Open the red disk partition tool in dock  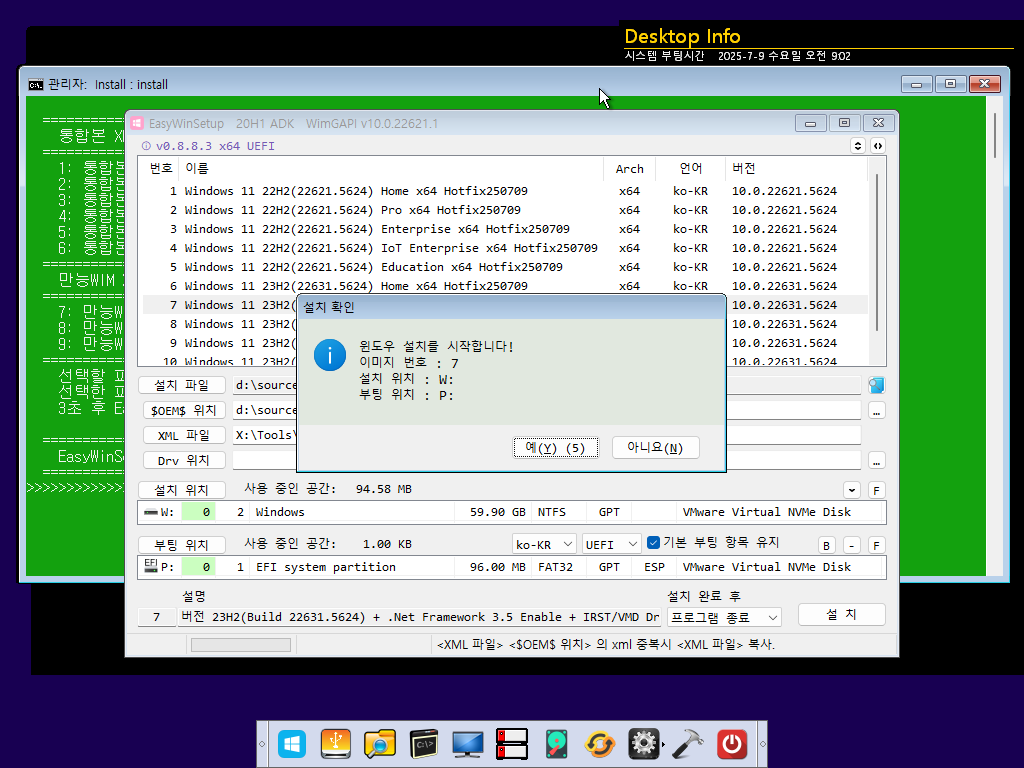[512, 744]
